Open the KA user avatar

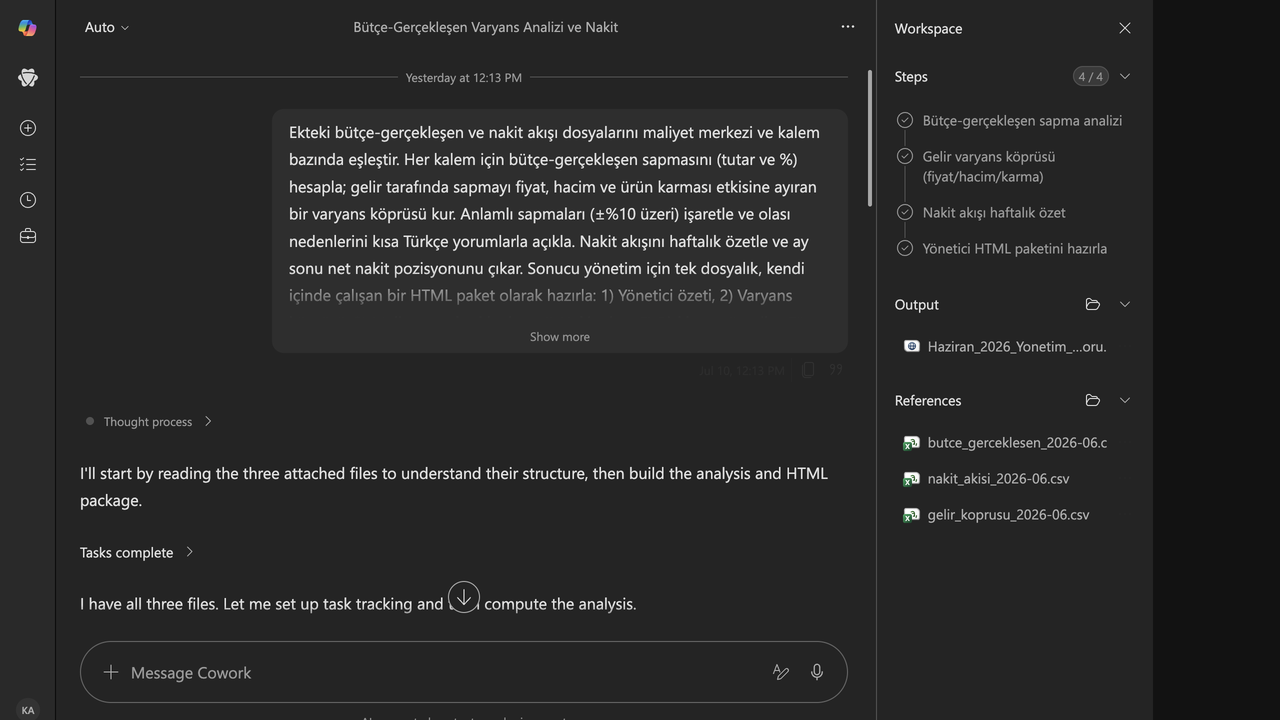click(27, 710)
